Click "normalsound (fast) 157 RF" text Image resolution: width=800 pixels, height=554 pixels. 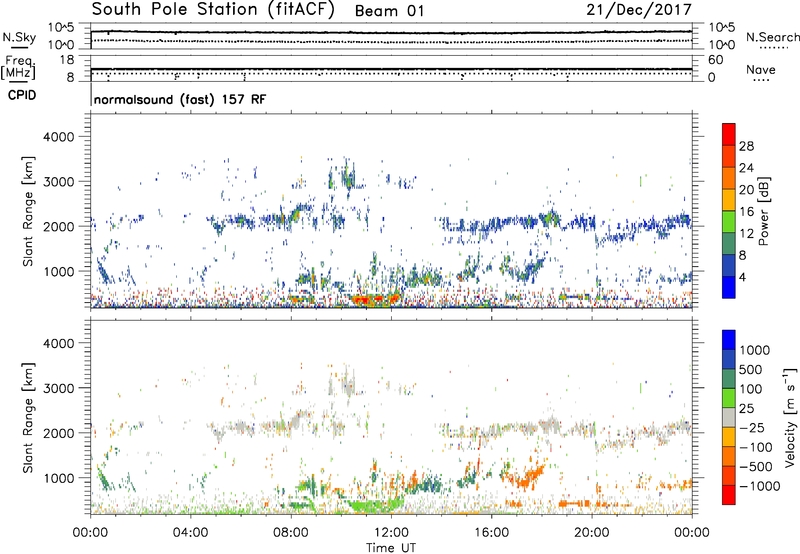180,99
